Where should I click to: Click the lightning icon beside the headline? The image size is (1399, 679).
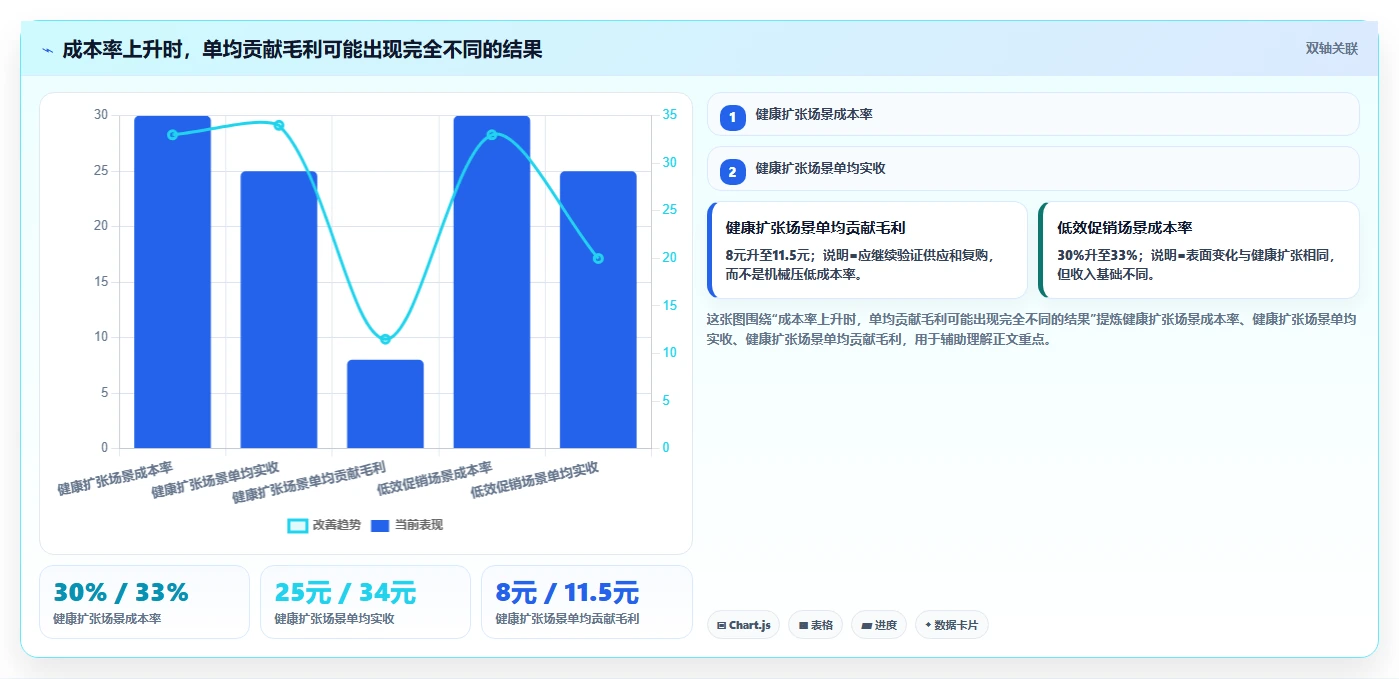(x=47, y=50)
